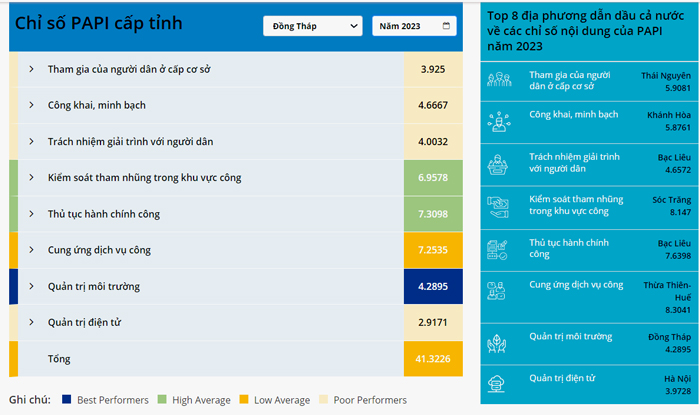Open the Năm 2023 year dropdown

point(414,26)
